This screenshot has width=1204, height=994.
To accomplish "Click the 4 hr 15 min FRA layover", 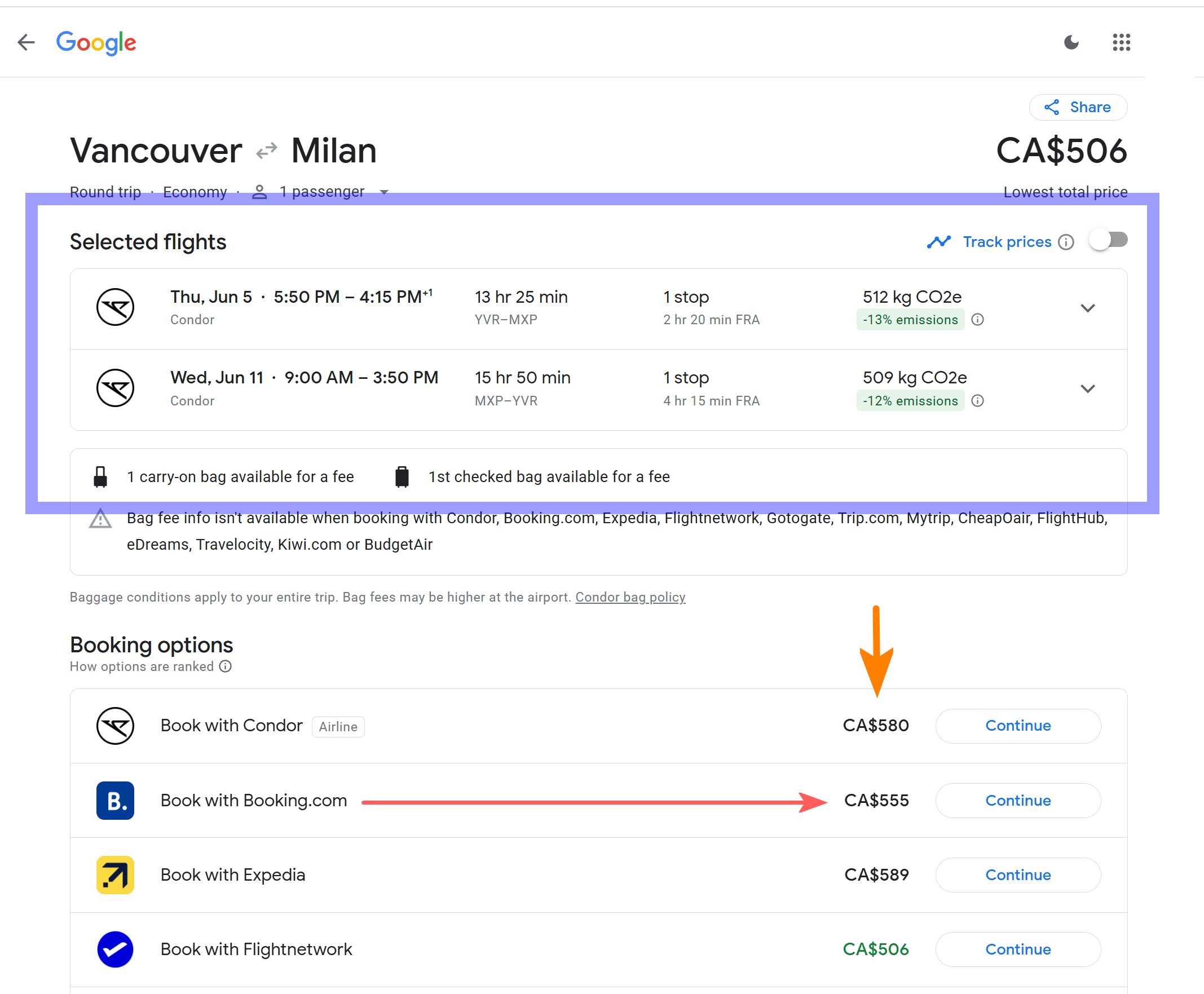I will [x=711, y=401].
